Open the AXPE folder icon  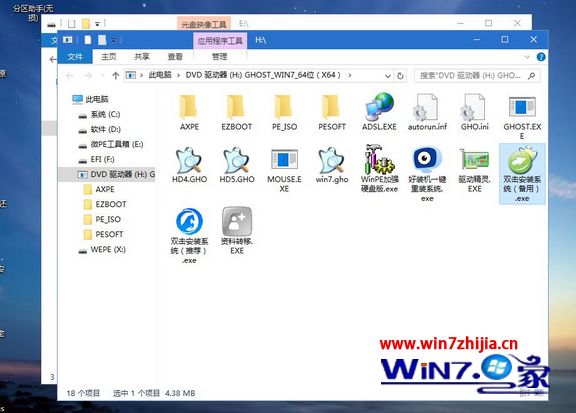(189, 107)
